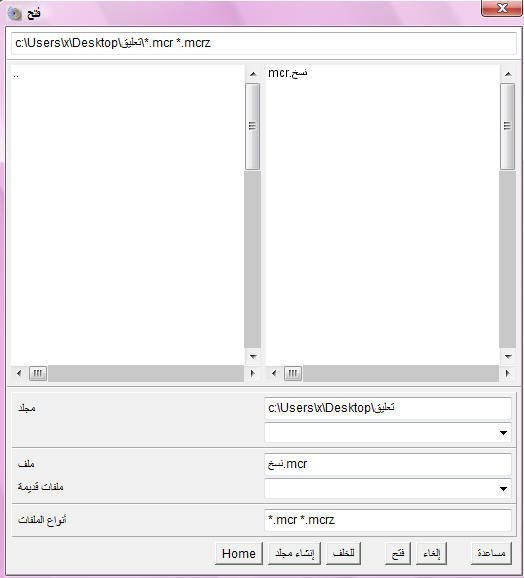Expand the old files dropdown
The image size is (524, 578).
(x=503, y=489)
